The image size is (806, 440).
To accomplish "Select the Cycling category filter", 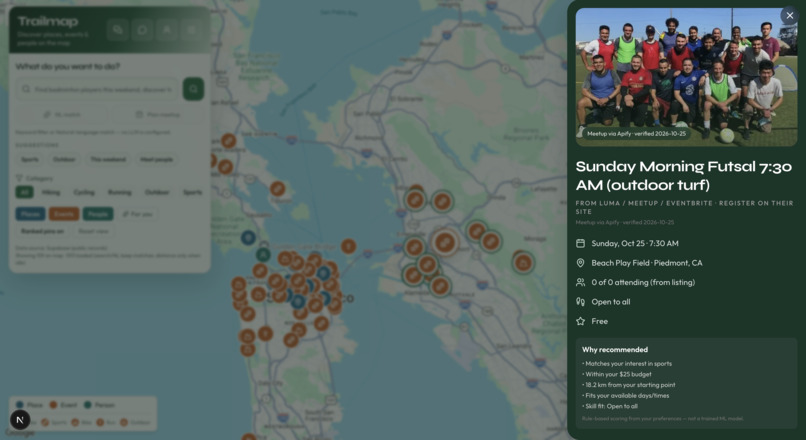I will 84,192.
